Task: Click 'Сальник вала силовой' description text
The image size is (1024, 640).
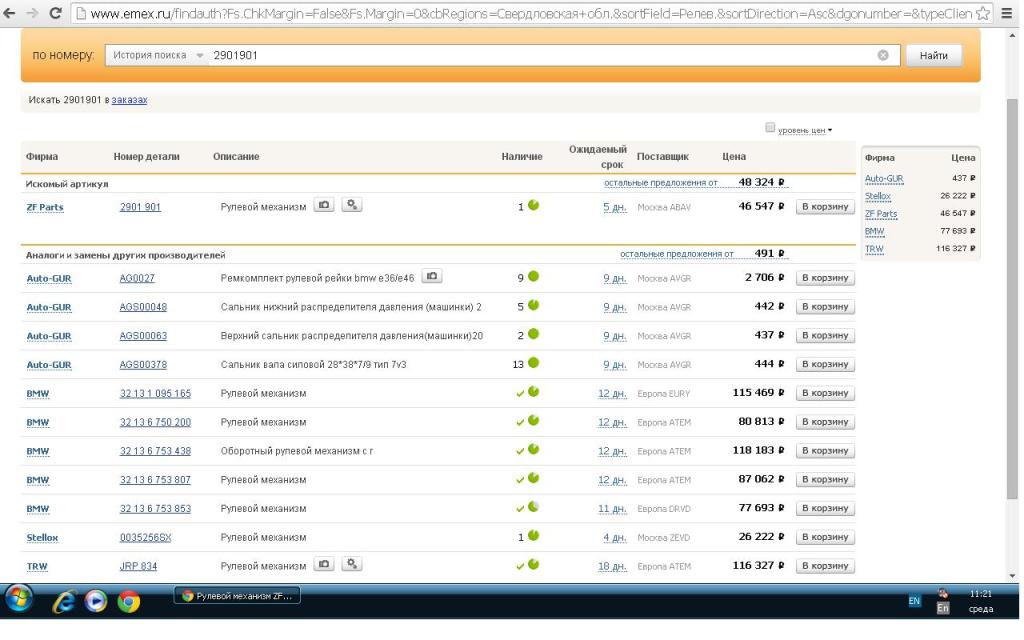Action: [313, 364]
